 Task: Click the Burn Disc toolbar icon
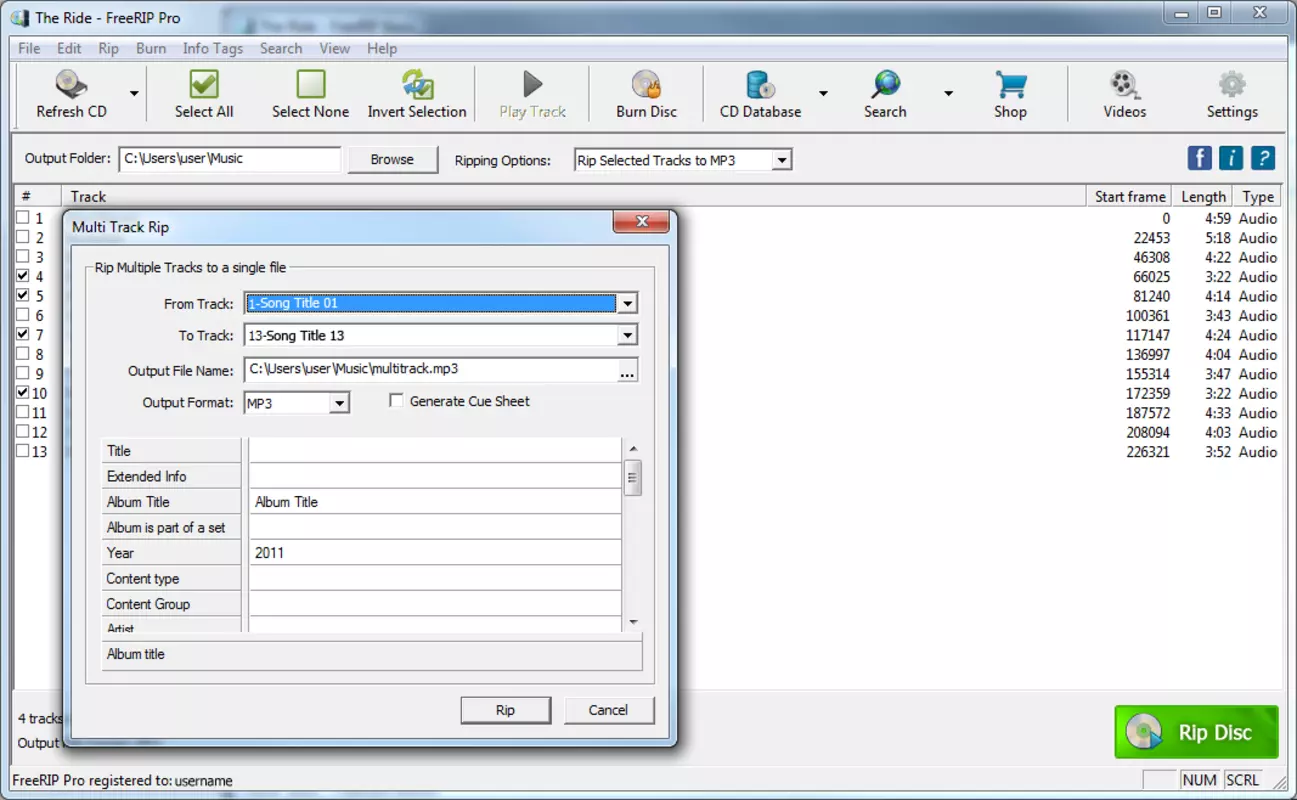click(646, 85)
